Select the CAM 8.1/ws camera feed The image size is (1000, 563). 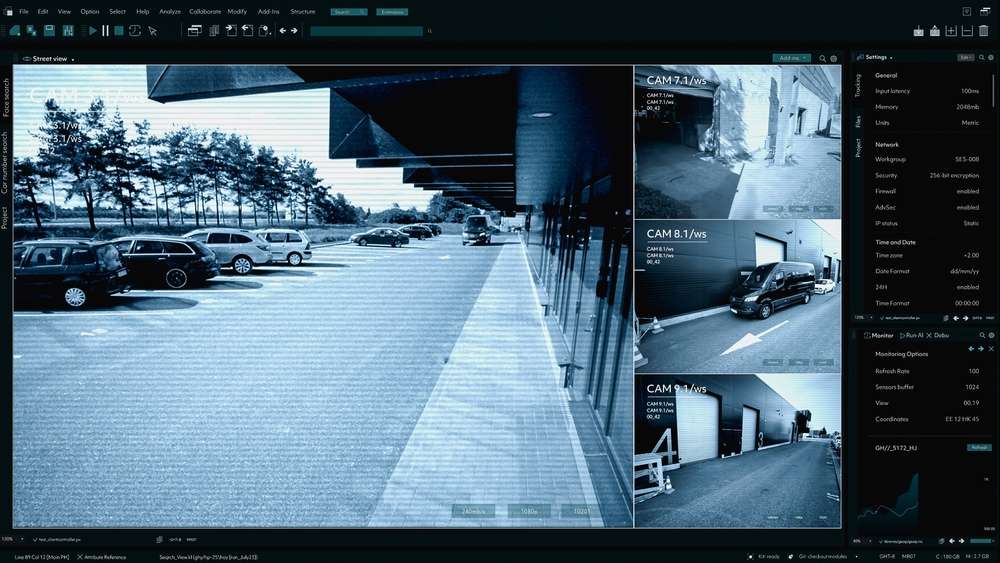(x=737, y=296)
